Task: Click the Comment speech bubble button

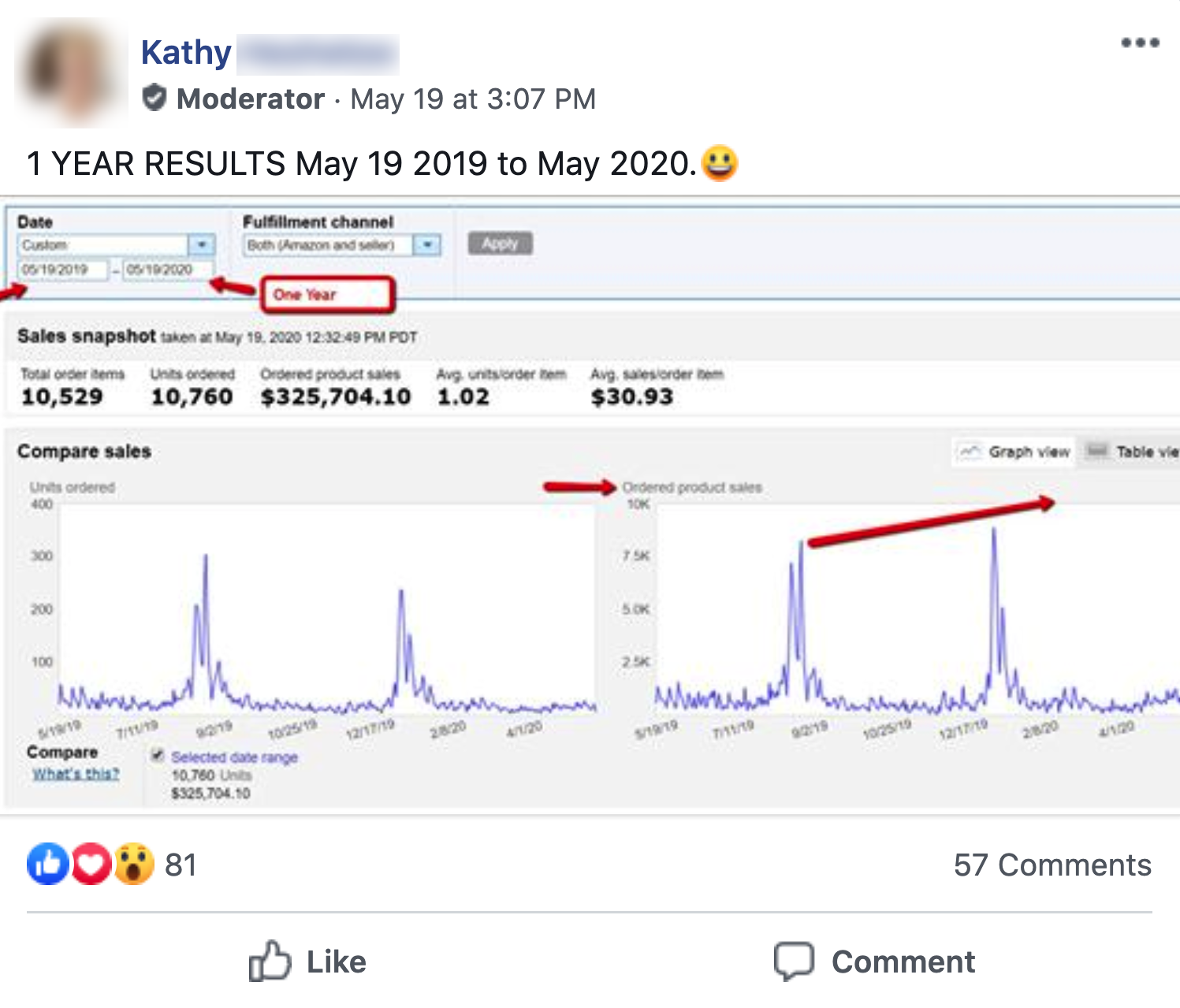Action: (875, 962)
